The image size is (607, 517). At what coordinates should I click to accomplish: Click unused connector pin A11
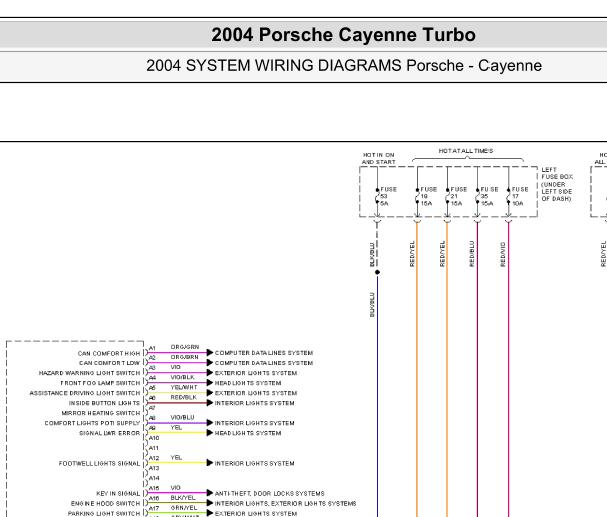154,448
